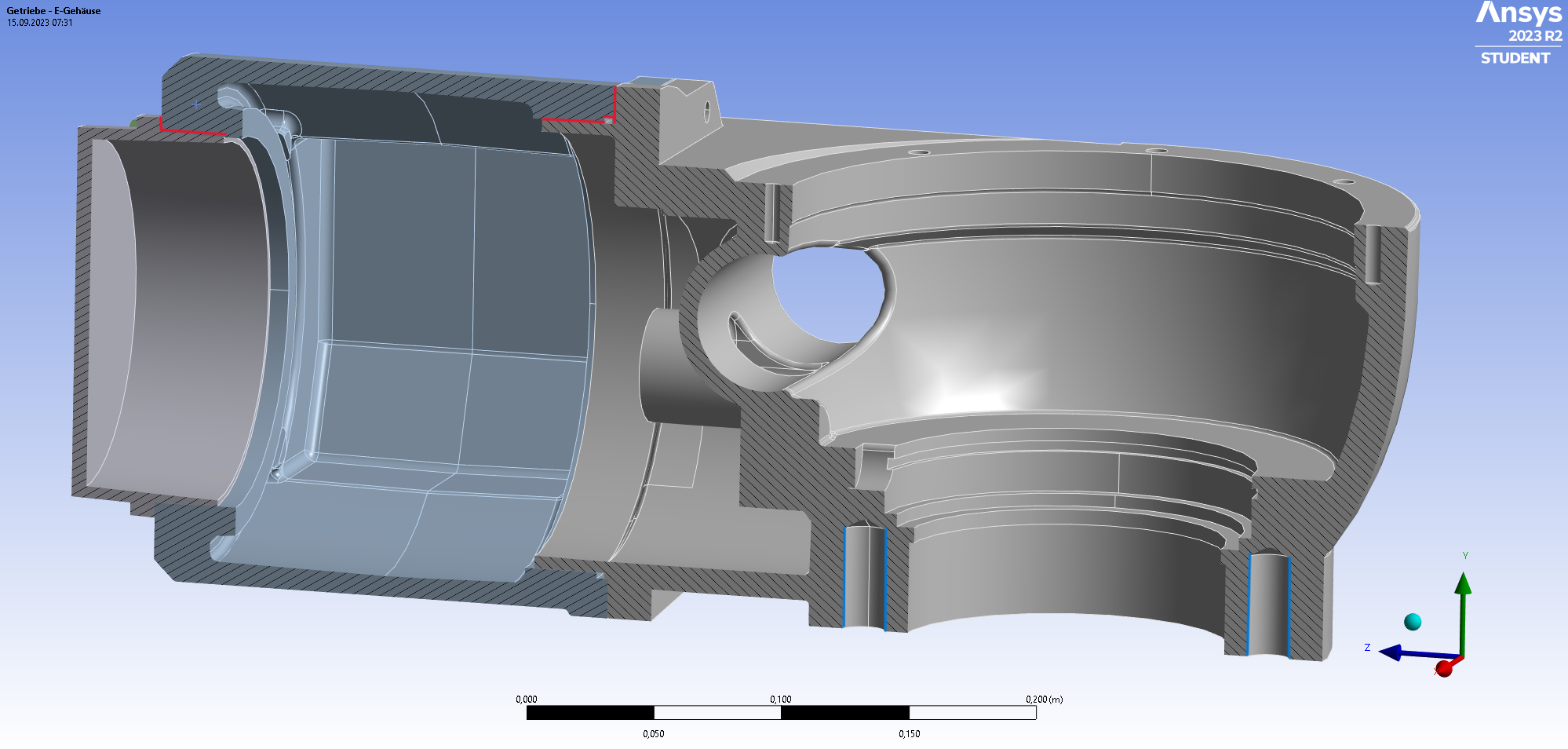Viewport: 1568px width, 749px height.
Task: Click the scale ruler label "0,150"
Action: click(910, 734)
